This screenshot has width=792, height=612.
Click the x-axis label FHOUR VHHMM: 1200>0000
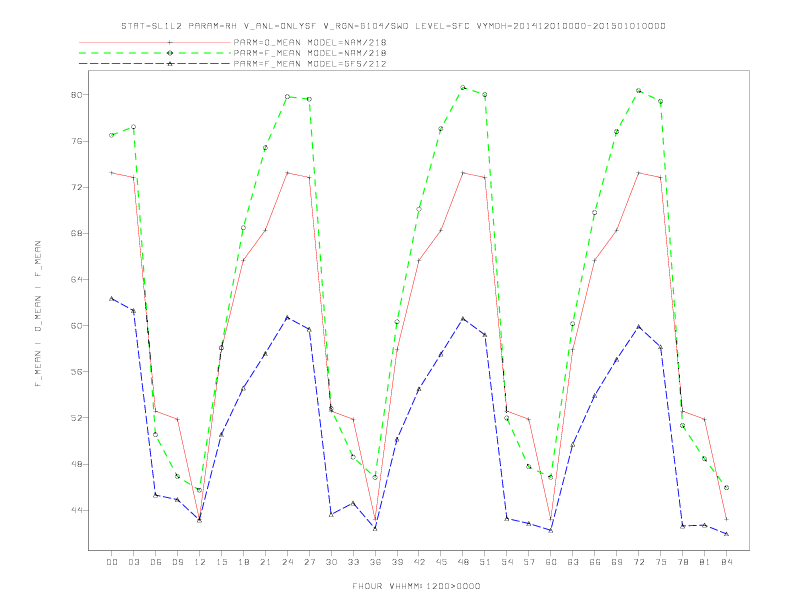click(416, 586)
